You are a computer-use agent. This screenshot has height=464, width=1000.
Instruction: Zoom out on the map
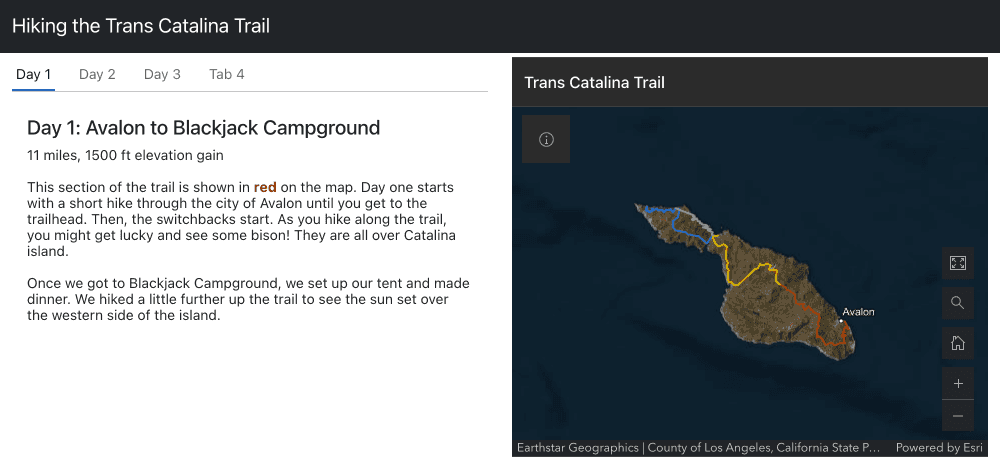tap(957, 415)
